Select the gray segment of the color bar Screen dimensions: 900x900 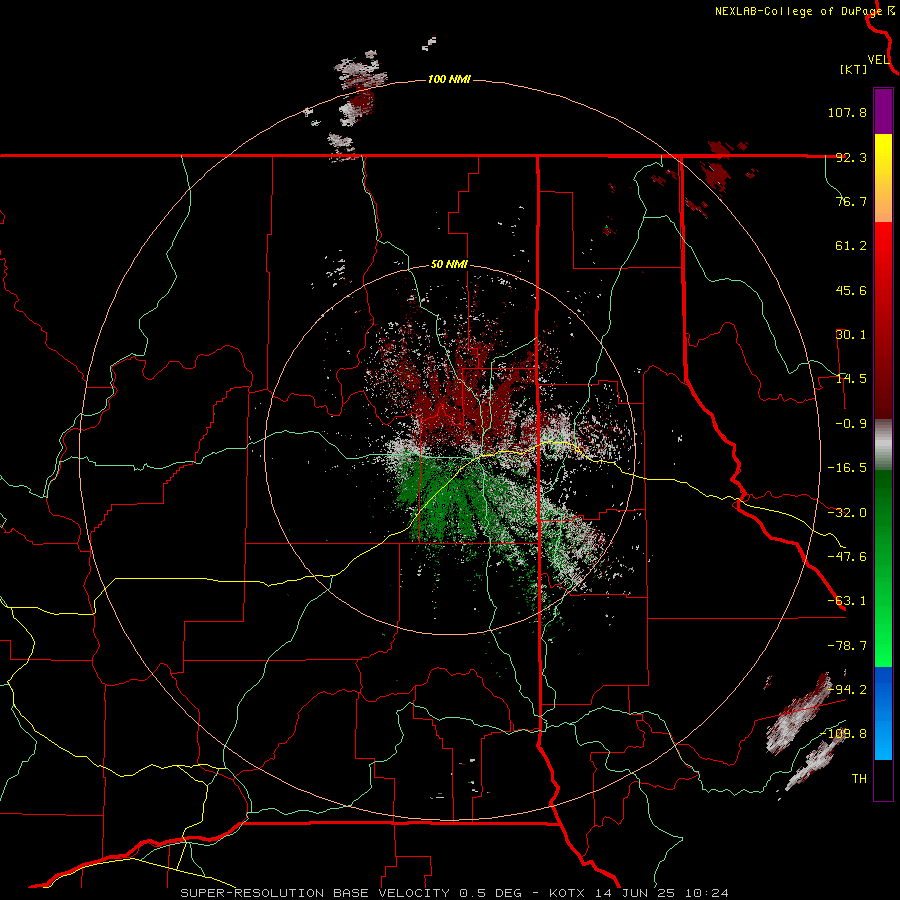(883, 444)
